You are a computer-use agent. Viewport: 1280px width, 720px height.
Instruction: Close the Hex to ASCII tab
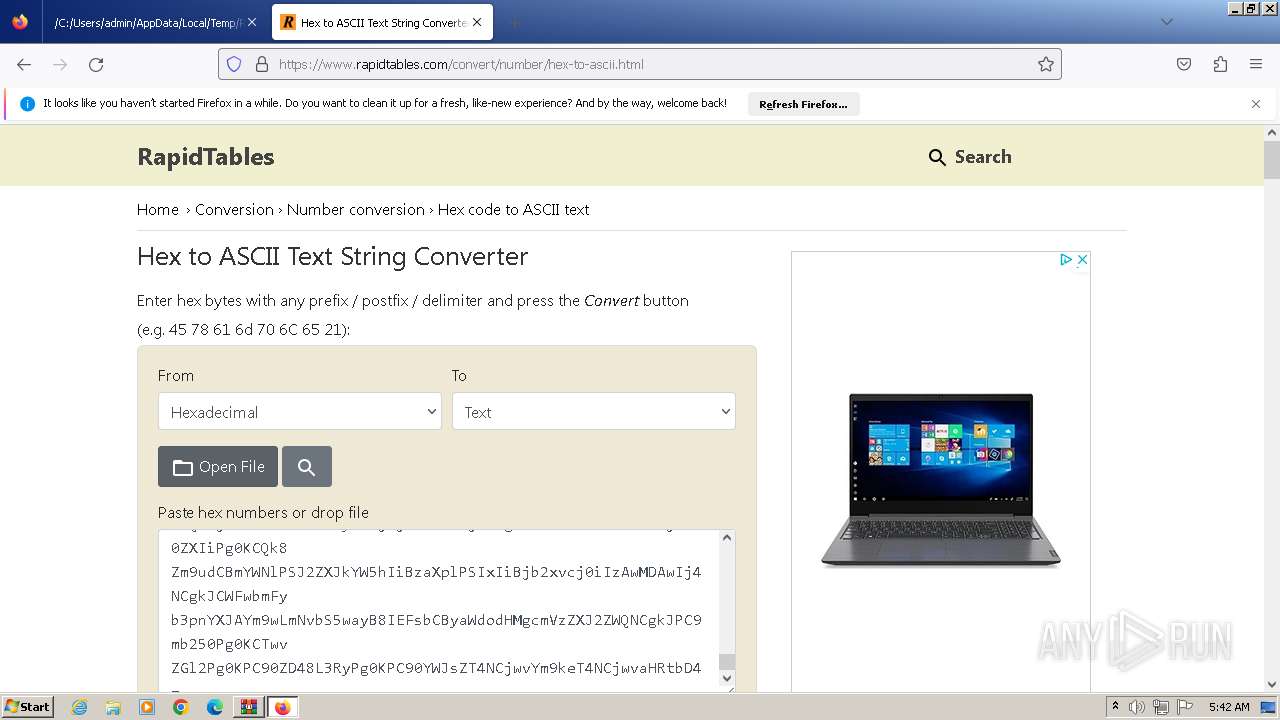click(x=477, y=22)
